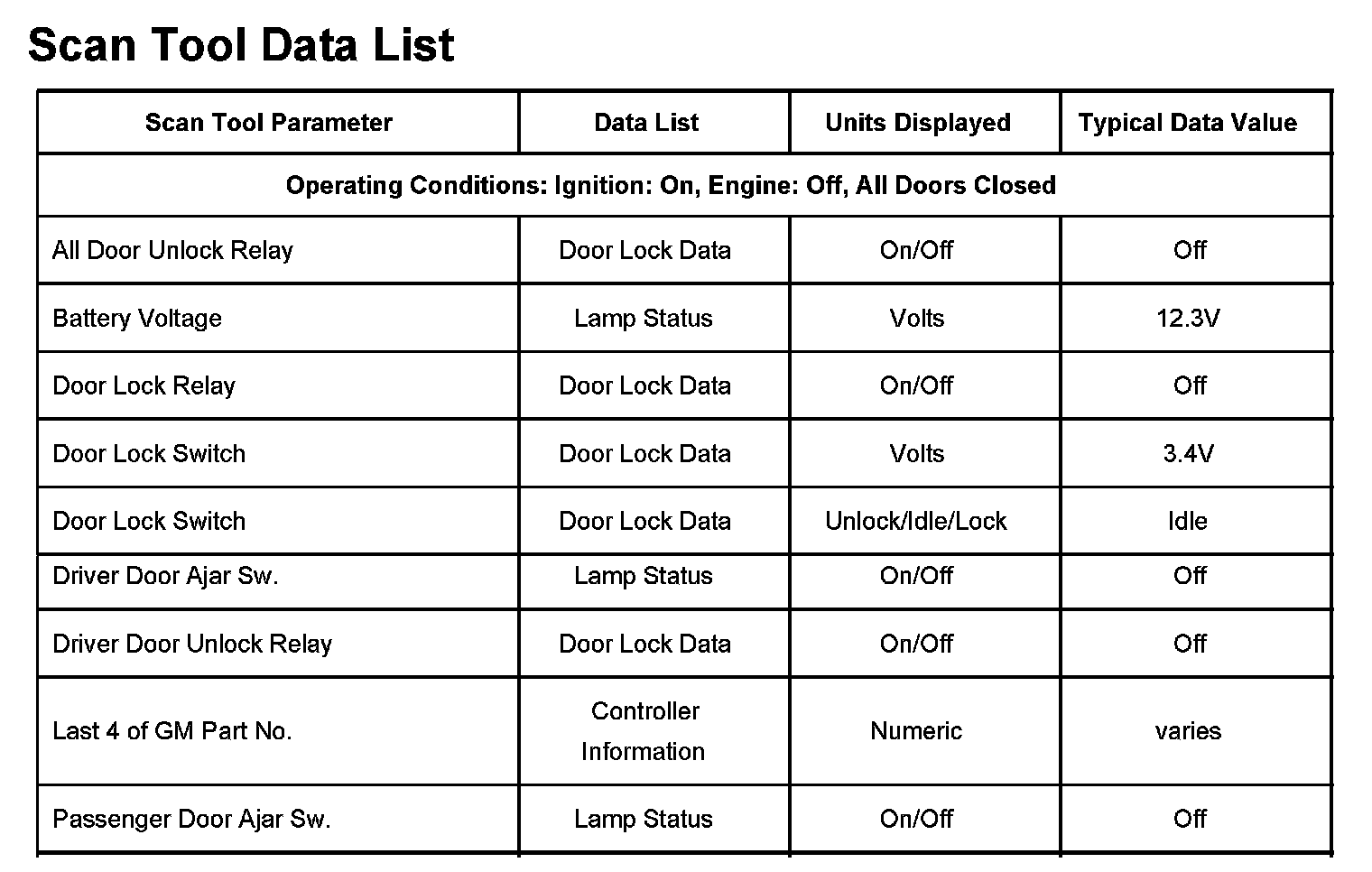The height and width of the screenshot is (872, 1372).
Task: Click the Controller Information data list cell
Action: tap(644, 730)
